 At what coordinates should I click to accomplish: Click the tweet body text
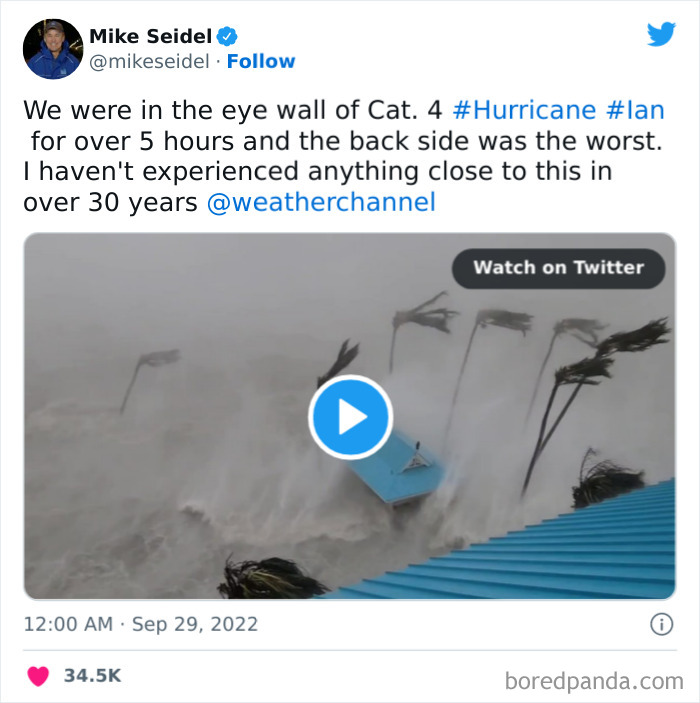pos(343,156)
